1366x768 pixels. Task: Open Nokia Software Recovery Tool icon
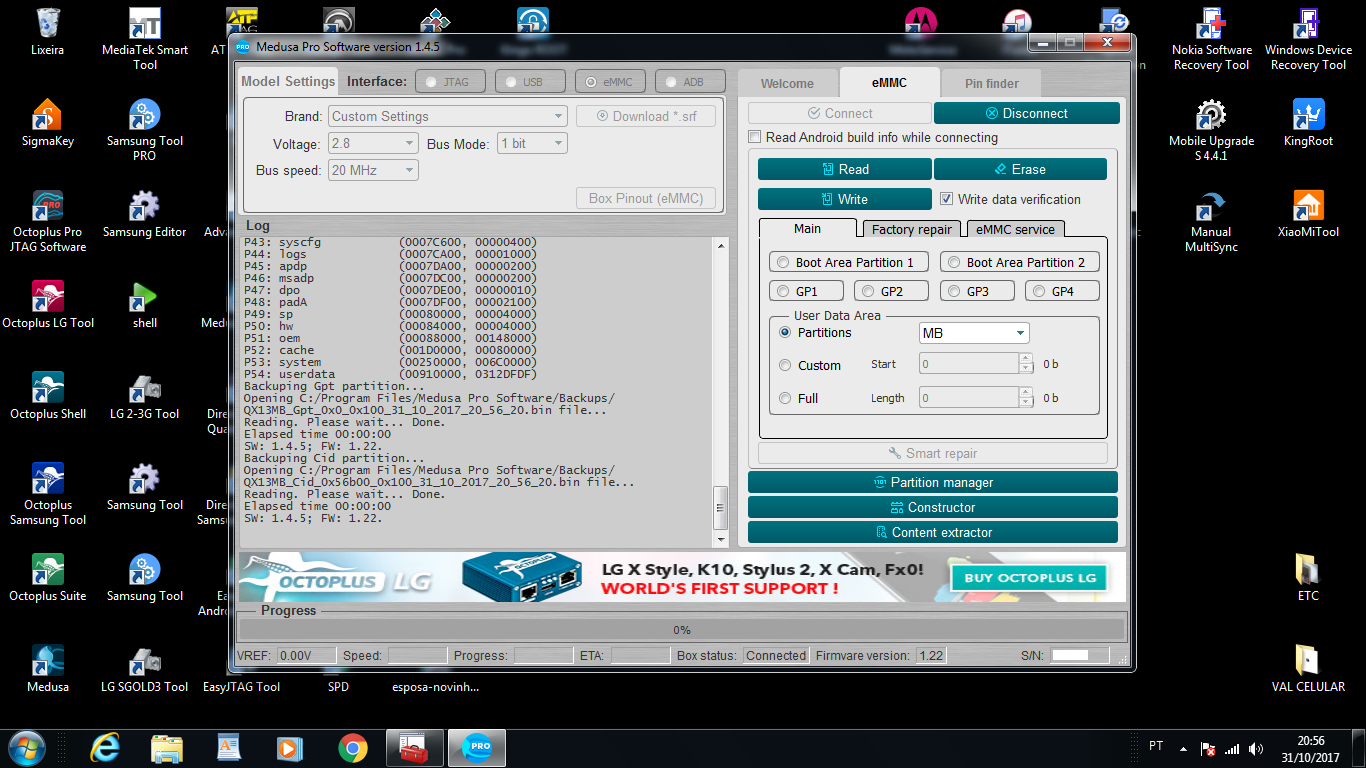click(1211, 38)
